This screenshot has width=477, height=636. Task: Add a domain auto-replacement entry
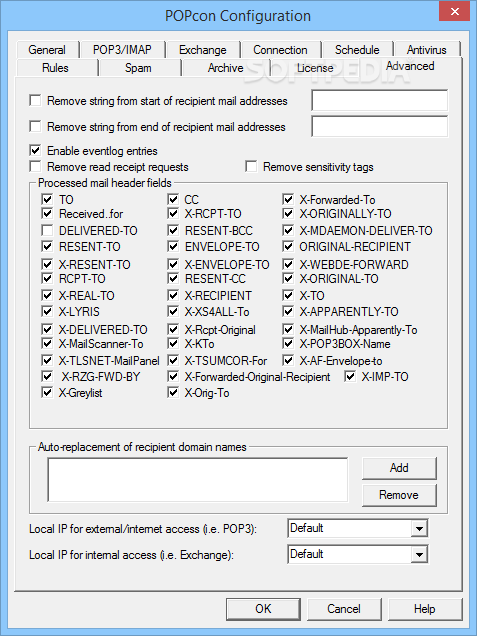click(x=399, y=468)
